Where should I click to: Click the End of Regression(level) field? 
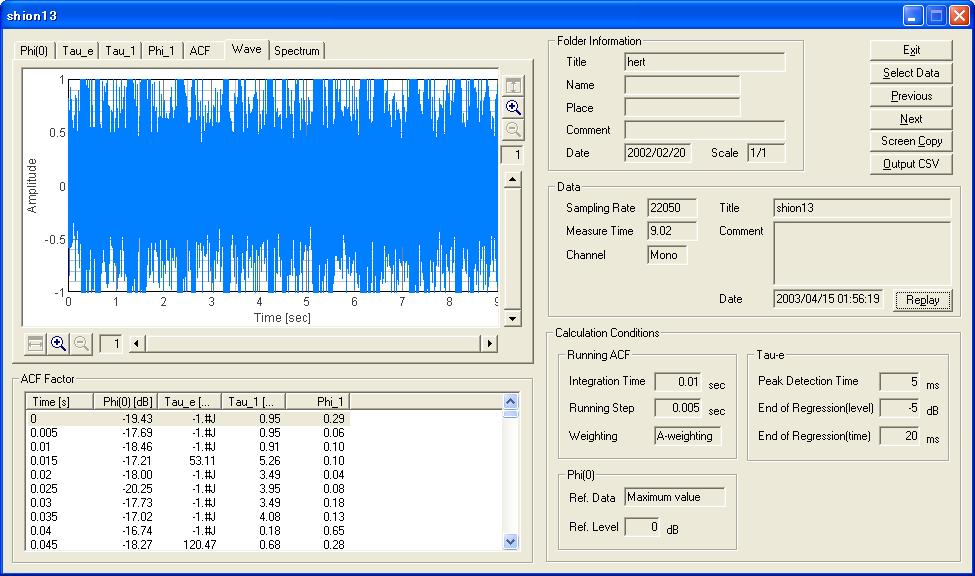tap(900, 408)
